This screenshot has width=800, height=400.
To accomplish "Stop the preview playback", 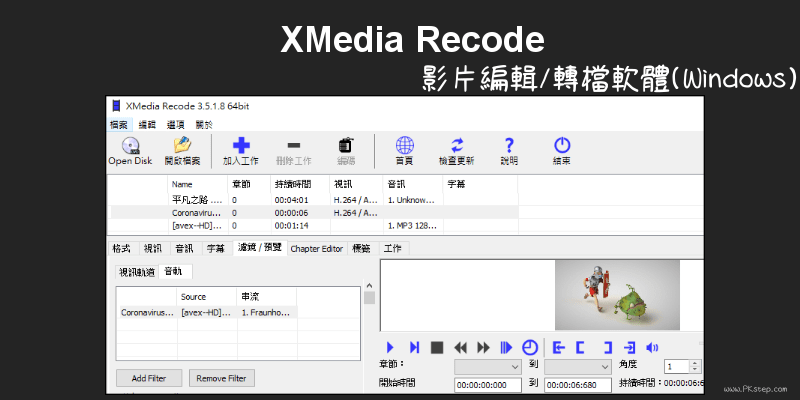I will click(x=437, y=348).
